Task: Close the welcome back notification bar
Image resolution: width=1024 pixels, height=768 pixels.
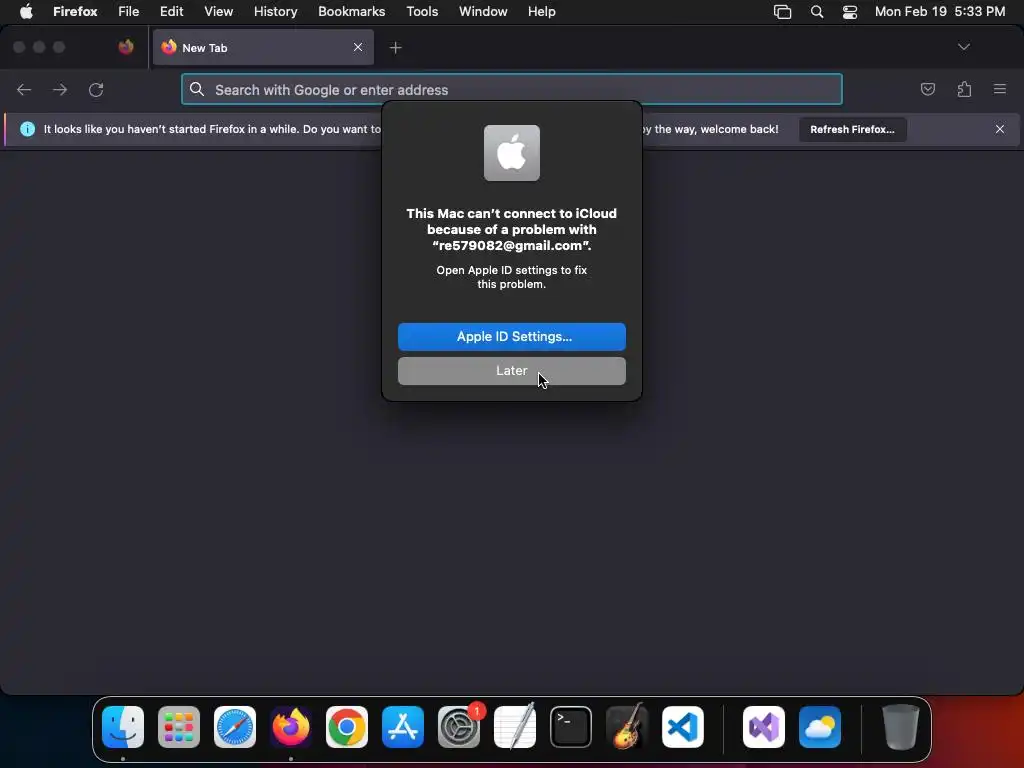Action: point(999,129)
